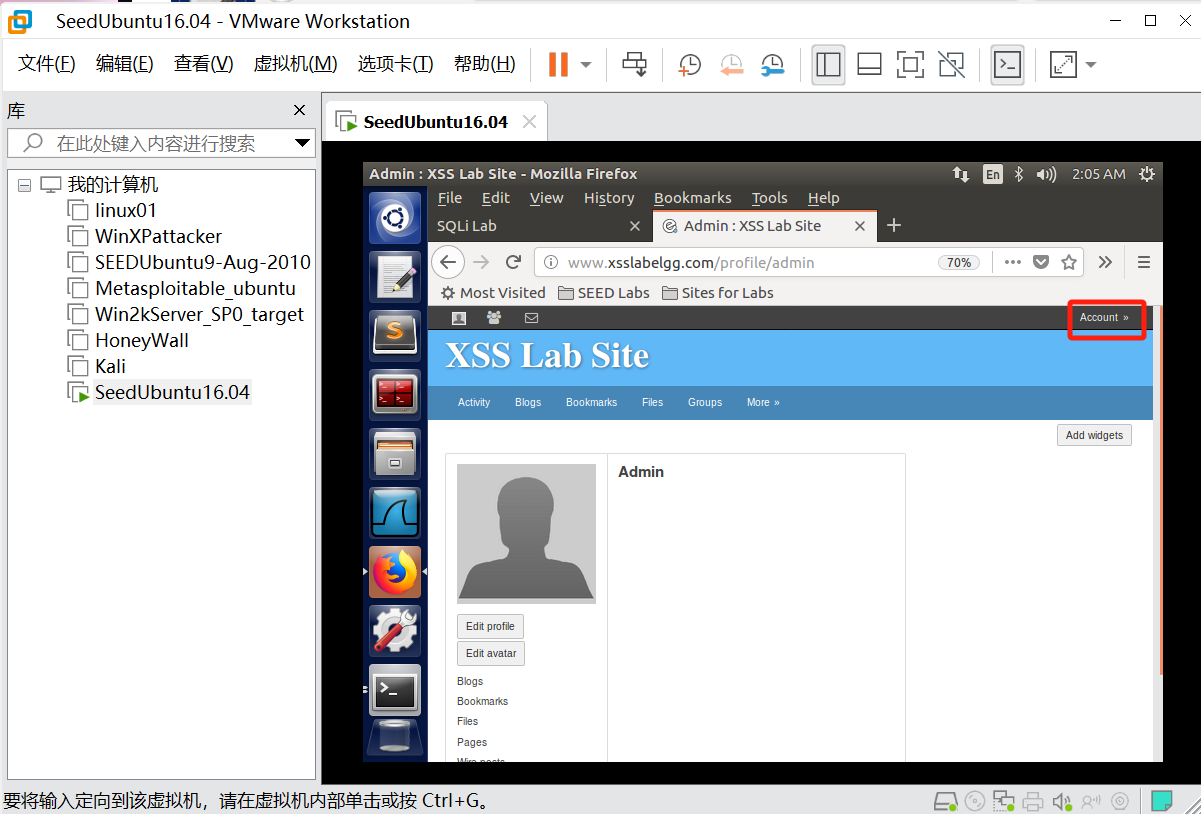
Task: Enter full screen mode
Action: pyautogui.click(x=910, y=65)
